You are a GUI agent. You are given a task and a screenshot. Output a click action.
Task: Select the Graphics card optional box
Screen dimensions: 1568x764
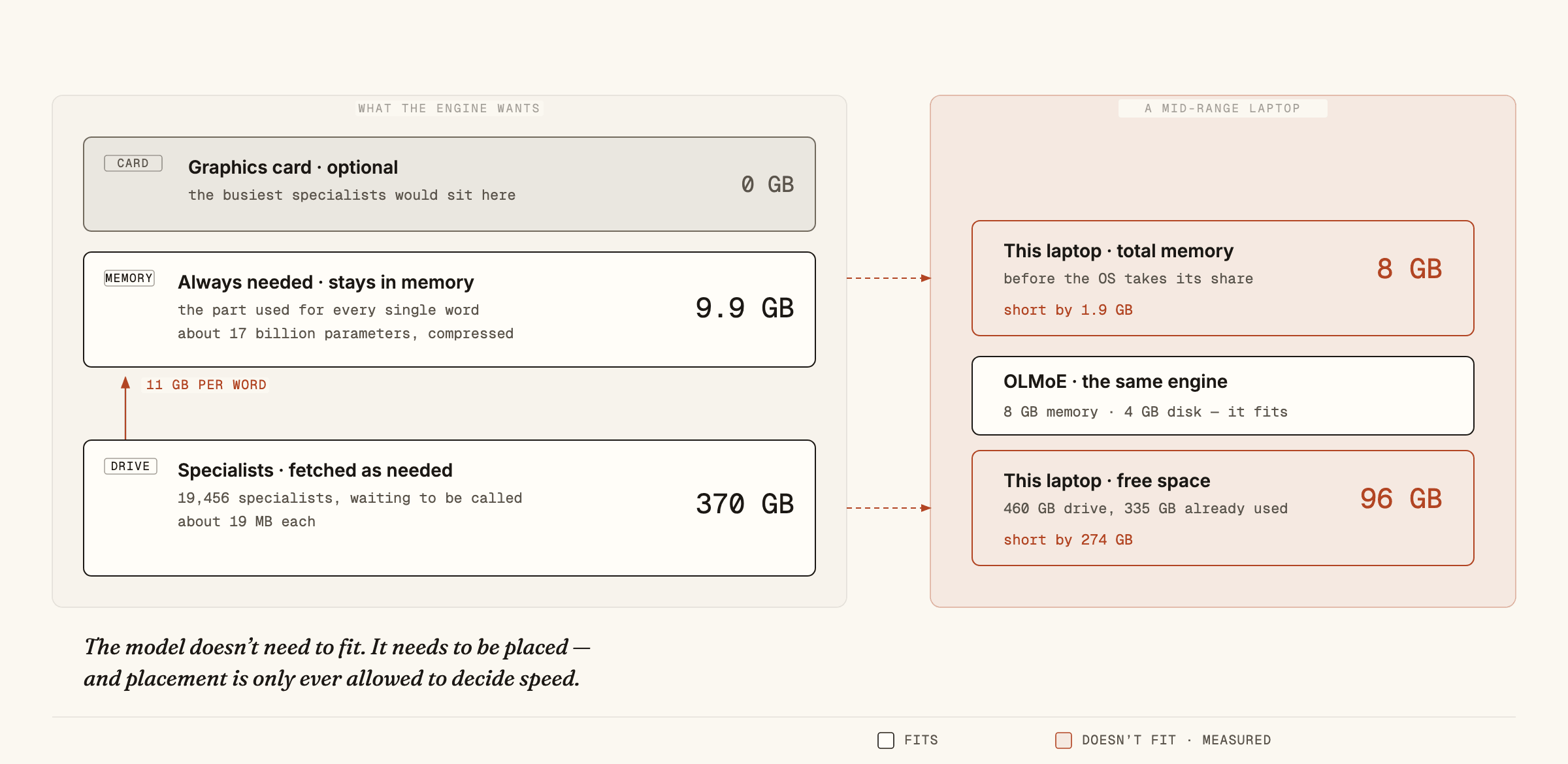coord(449,184)
